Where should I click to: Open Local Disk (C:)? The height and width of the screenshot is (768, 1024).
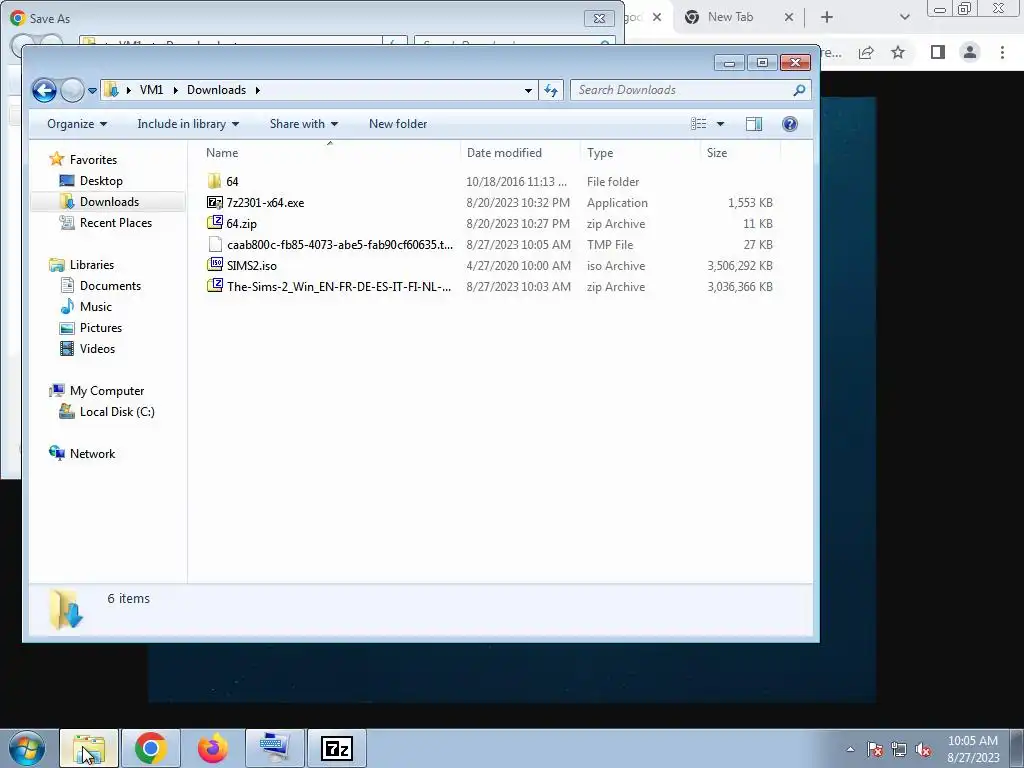click(x=117, y=411)
